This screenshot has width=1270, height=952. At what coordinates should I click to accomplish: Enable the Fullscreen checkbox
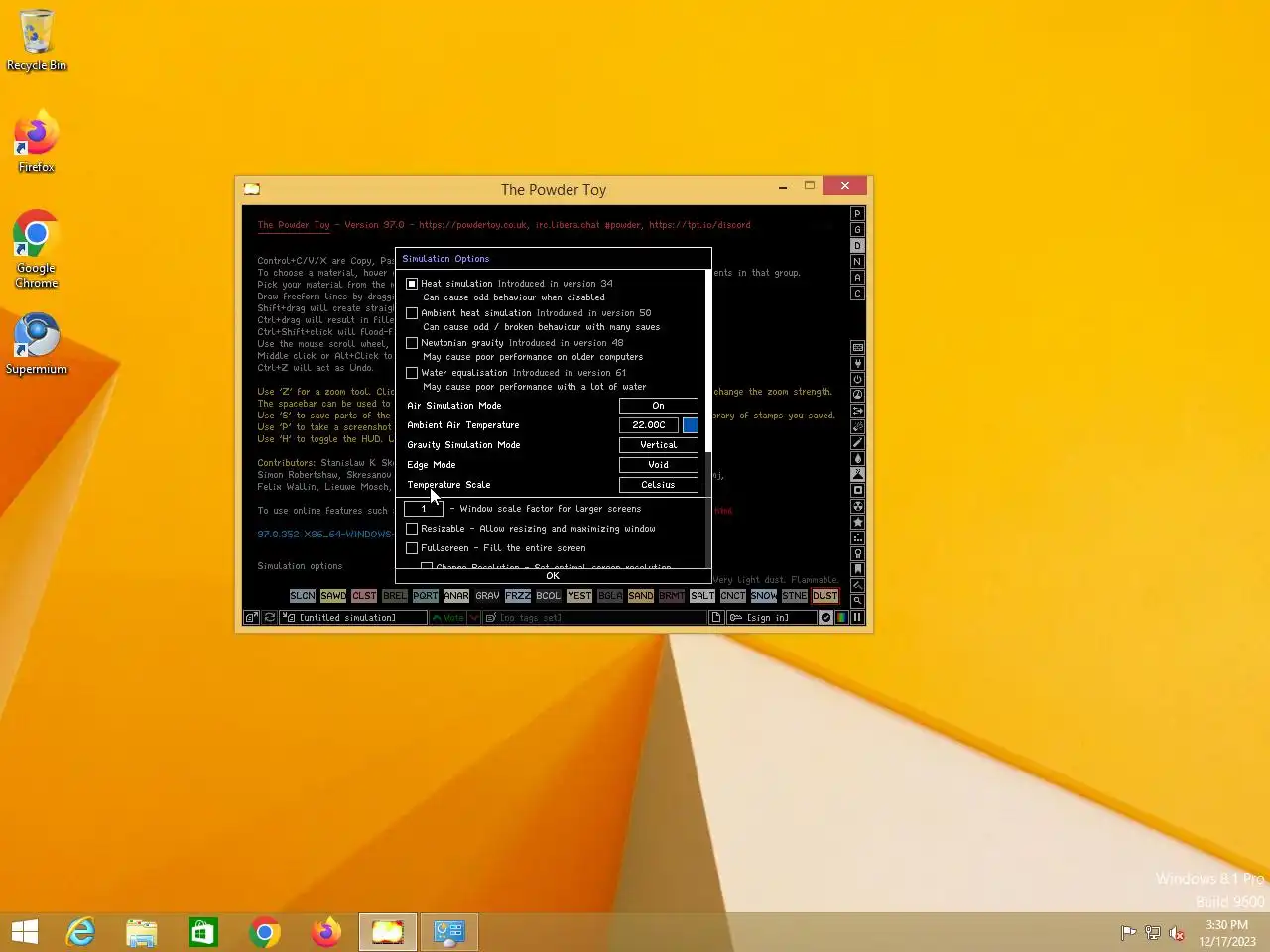tap(412, 548)
